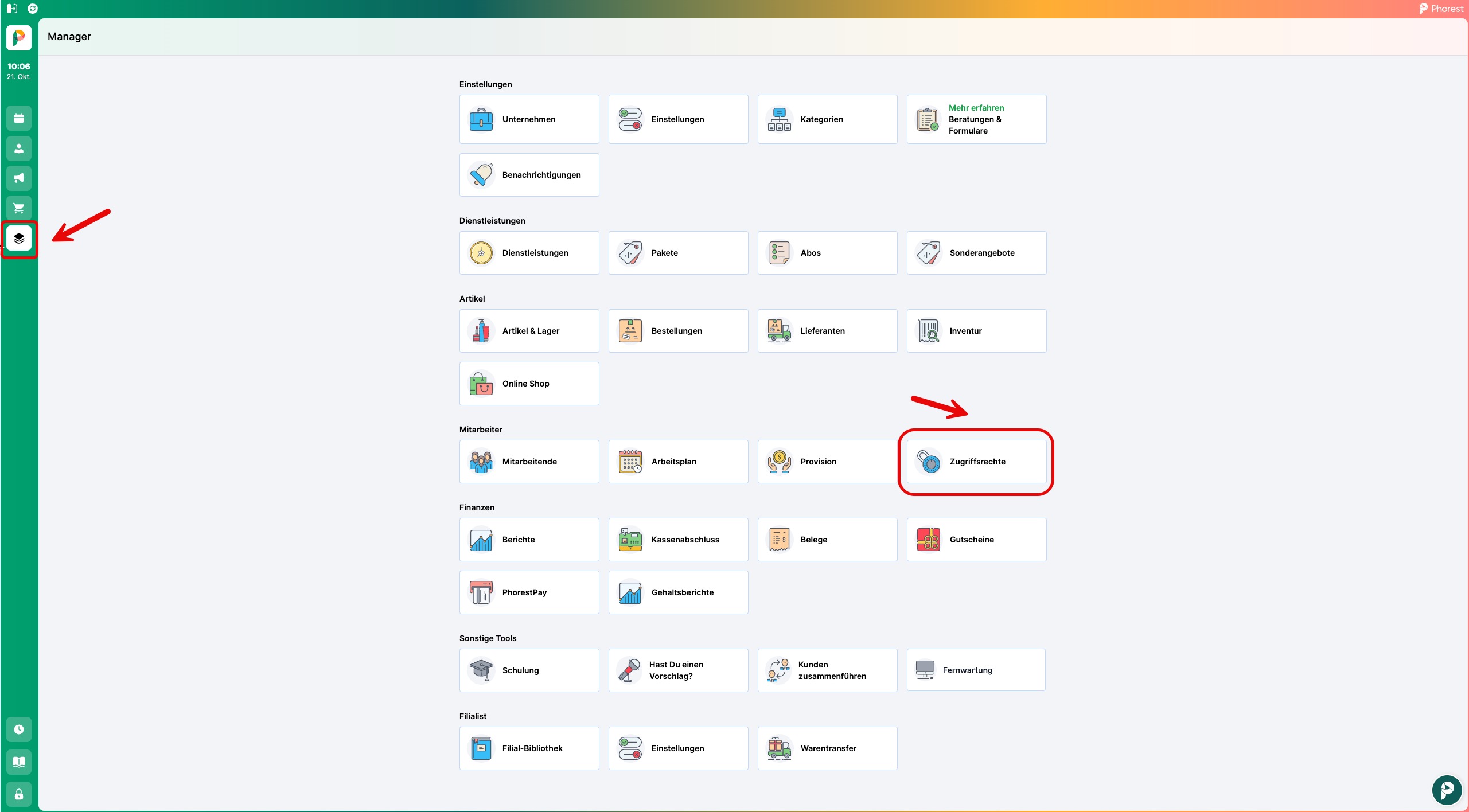Click the lock icon in sidebar
Viewport: 1469px width, 812px height.
point(19,794)
